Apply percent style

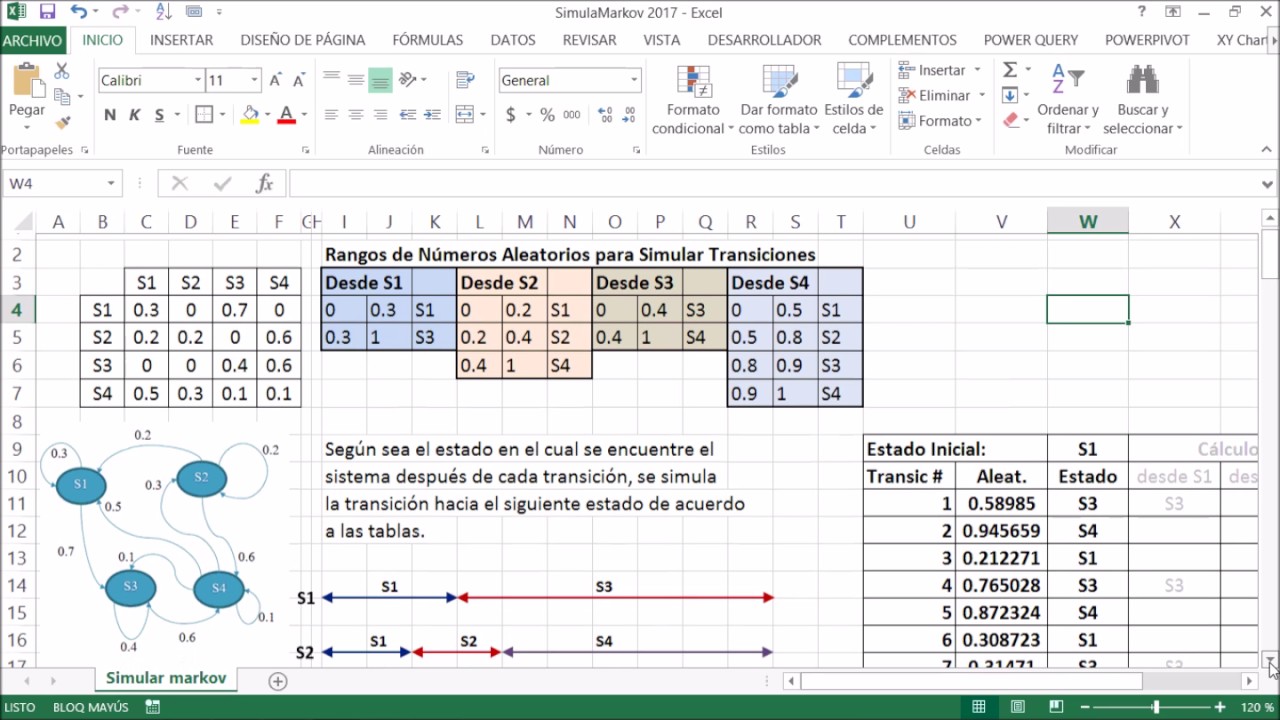(547, 115)
